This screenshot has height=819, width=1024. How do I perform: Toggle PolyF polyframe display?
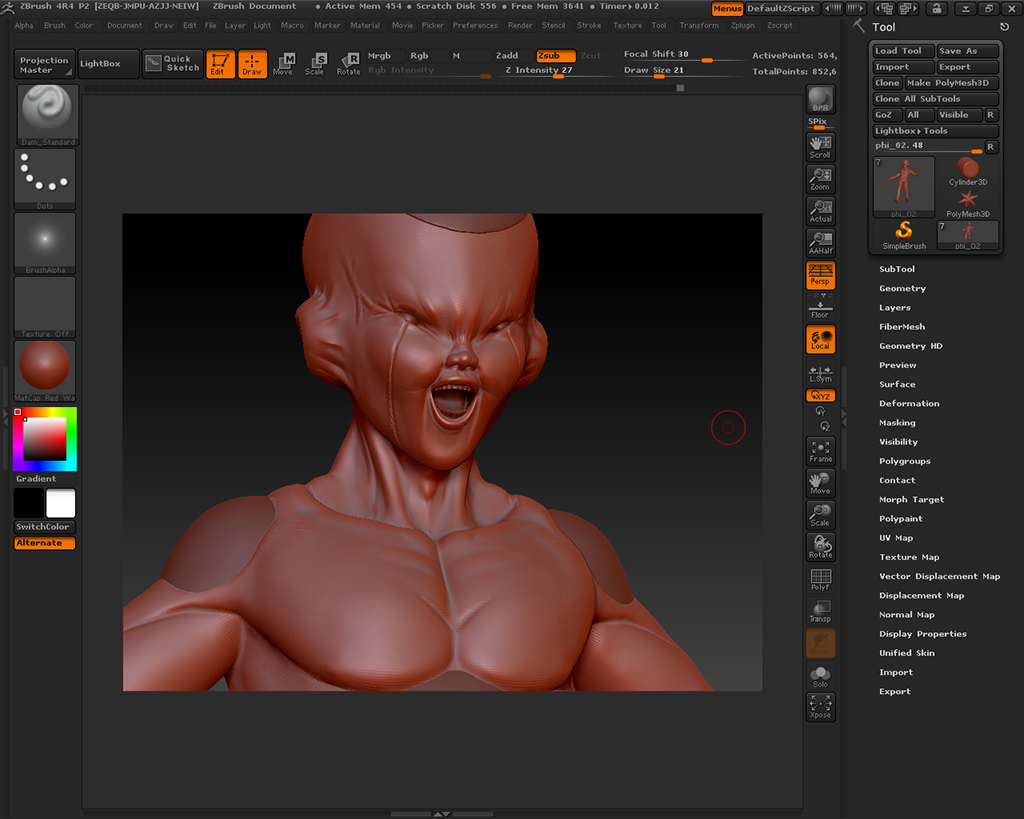click(820, 579)
